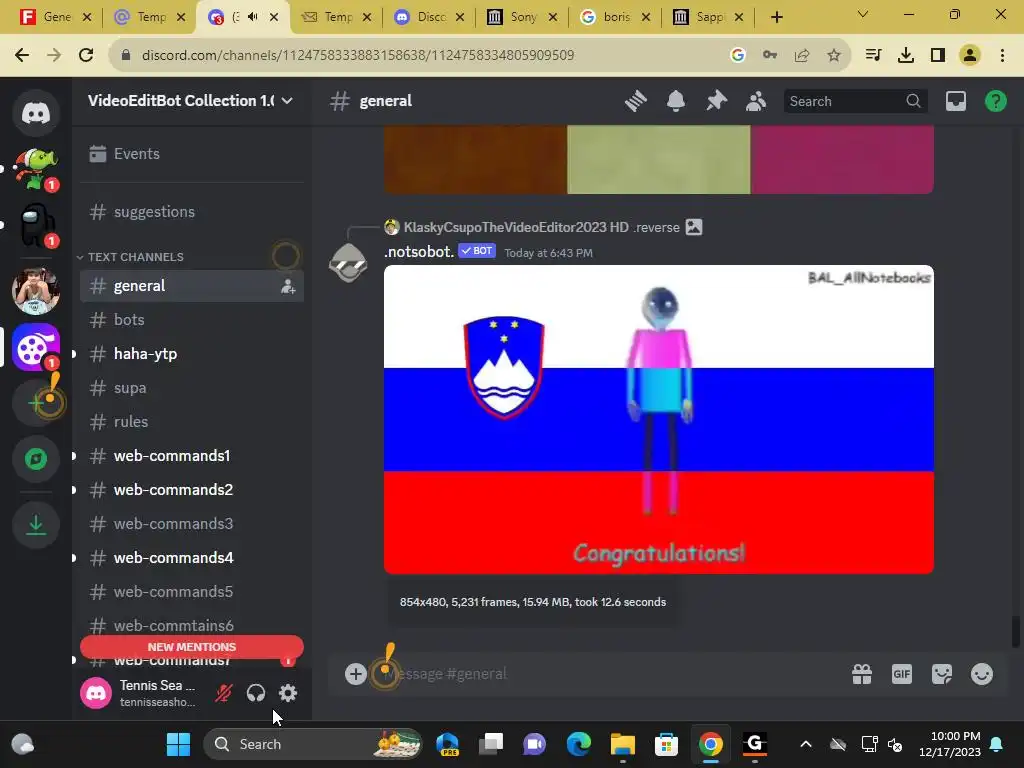The width and height of the screenshot is (1024, 768).
Task: Open Windows Start menu
Action: [x=178, y=744]
